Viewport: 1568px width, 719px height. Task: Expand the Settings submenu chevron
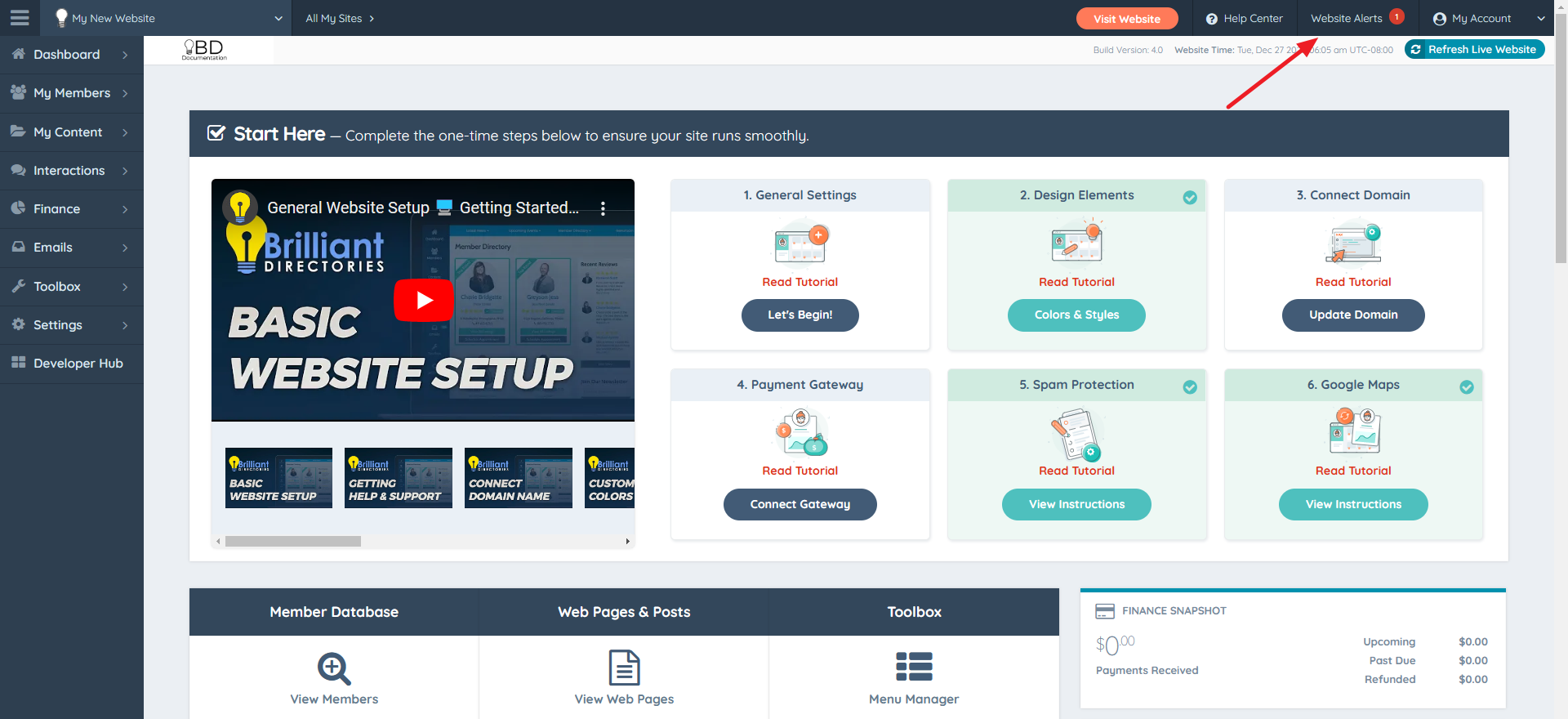click(x=125, y=325)
